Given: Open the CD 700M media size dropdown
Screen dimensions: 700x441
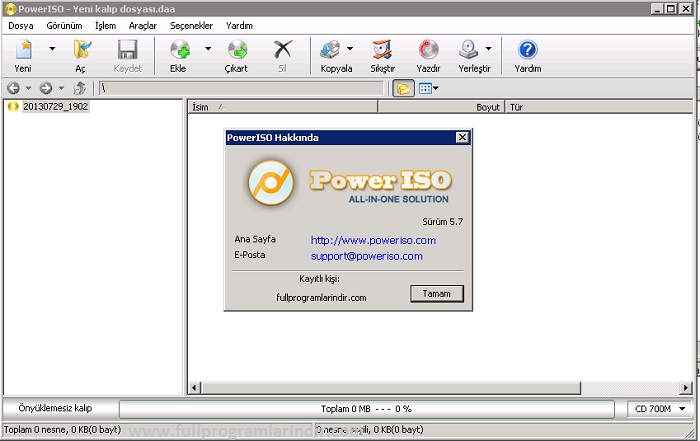Looking at the screenshot, I should [661, 409].
